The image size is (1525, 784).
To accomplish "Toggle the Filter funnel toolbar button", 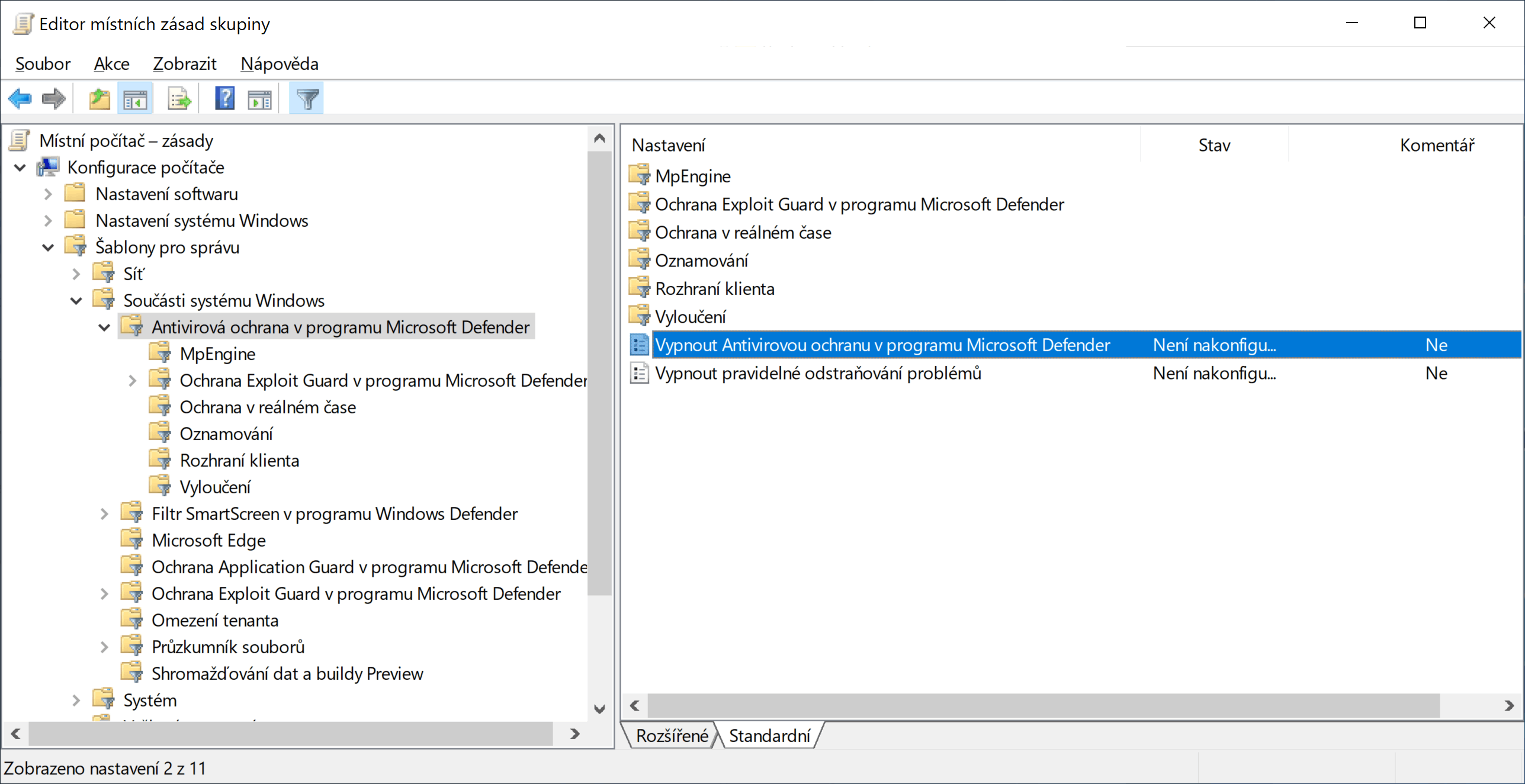I will pyautogui.click(x=307, y=98).
